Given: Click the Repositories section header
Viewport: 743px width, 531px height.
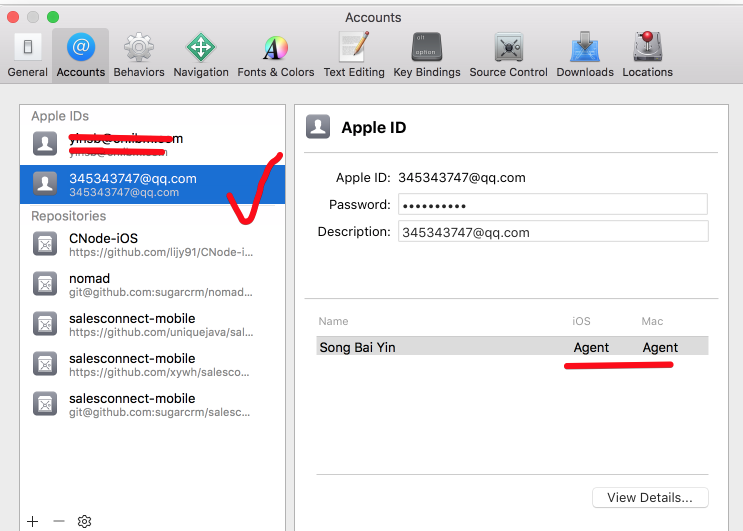Looking at the screenshot, I should [69, 216].
